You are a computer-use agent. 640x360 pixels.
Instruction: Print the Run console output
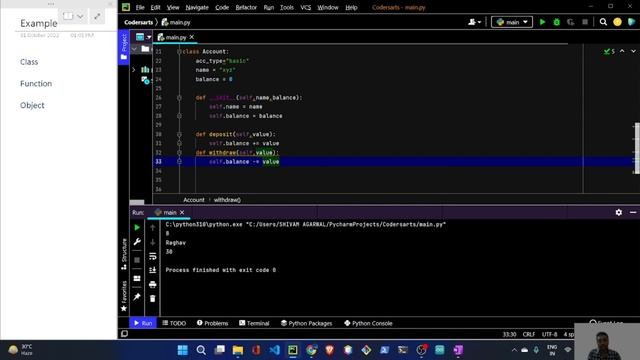153,284
